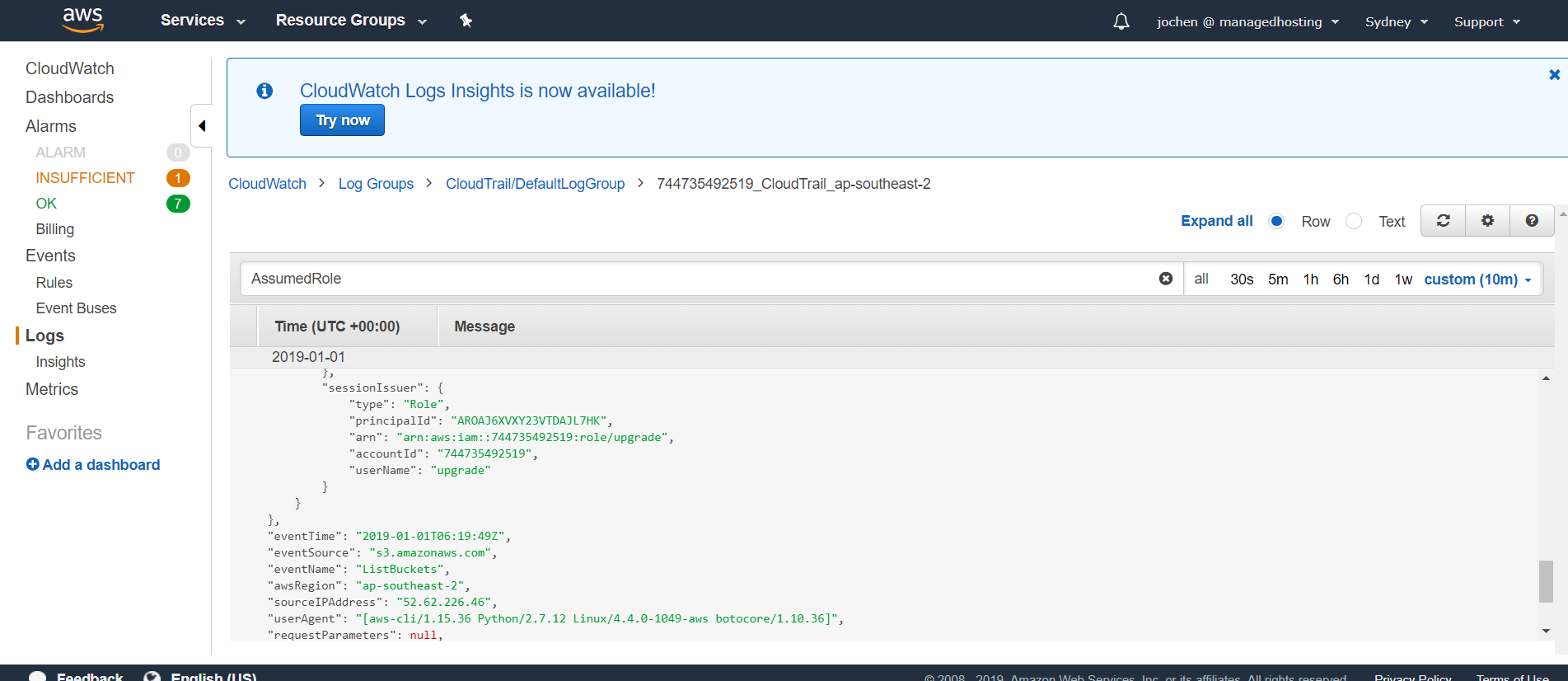Click the info icon in the banner
The image size is (1568, 681).
coord(264,91)
